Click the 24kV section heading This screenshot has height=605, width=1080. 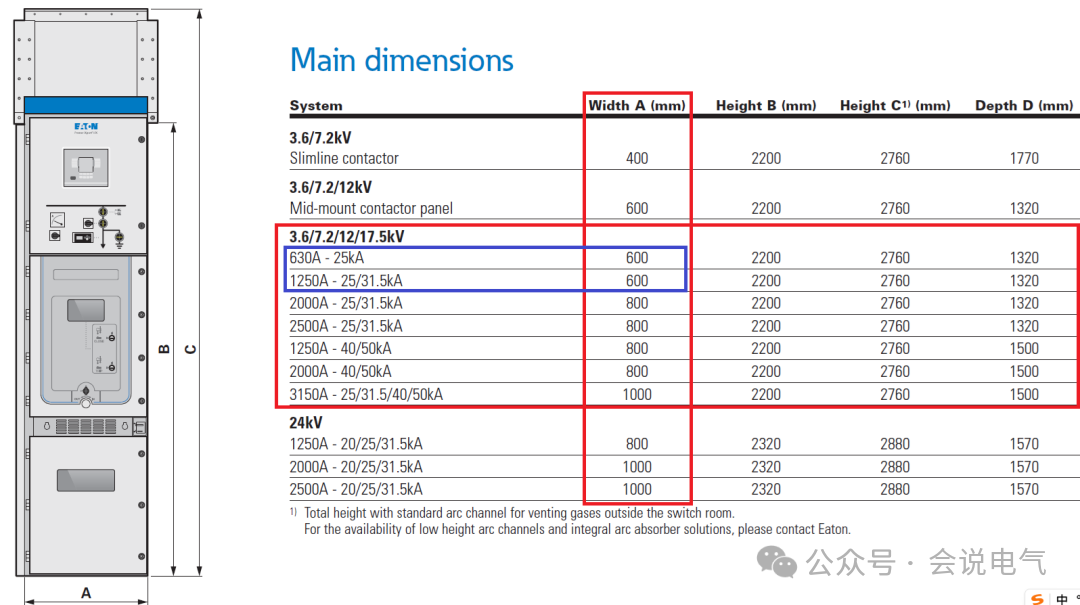(x=308, y=422)
